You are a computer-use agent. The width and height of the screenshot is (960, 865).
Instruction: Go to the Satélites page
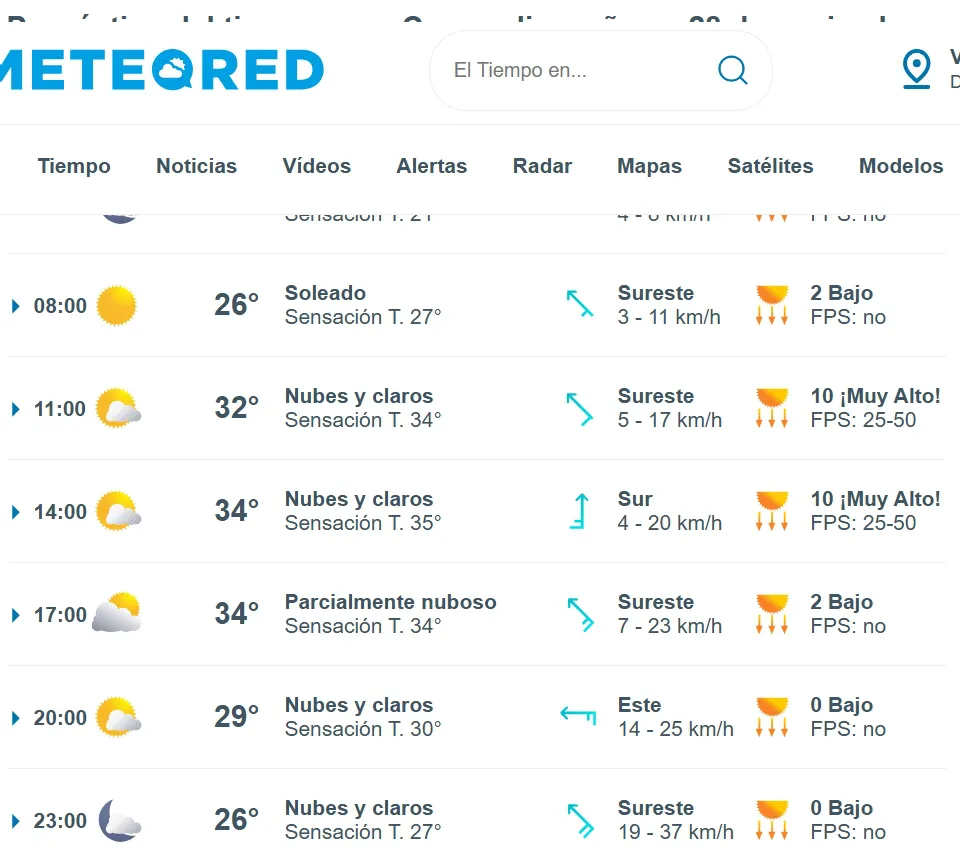[770, 166]
